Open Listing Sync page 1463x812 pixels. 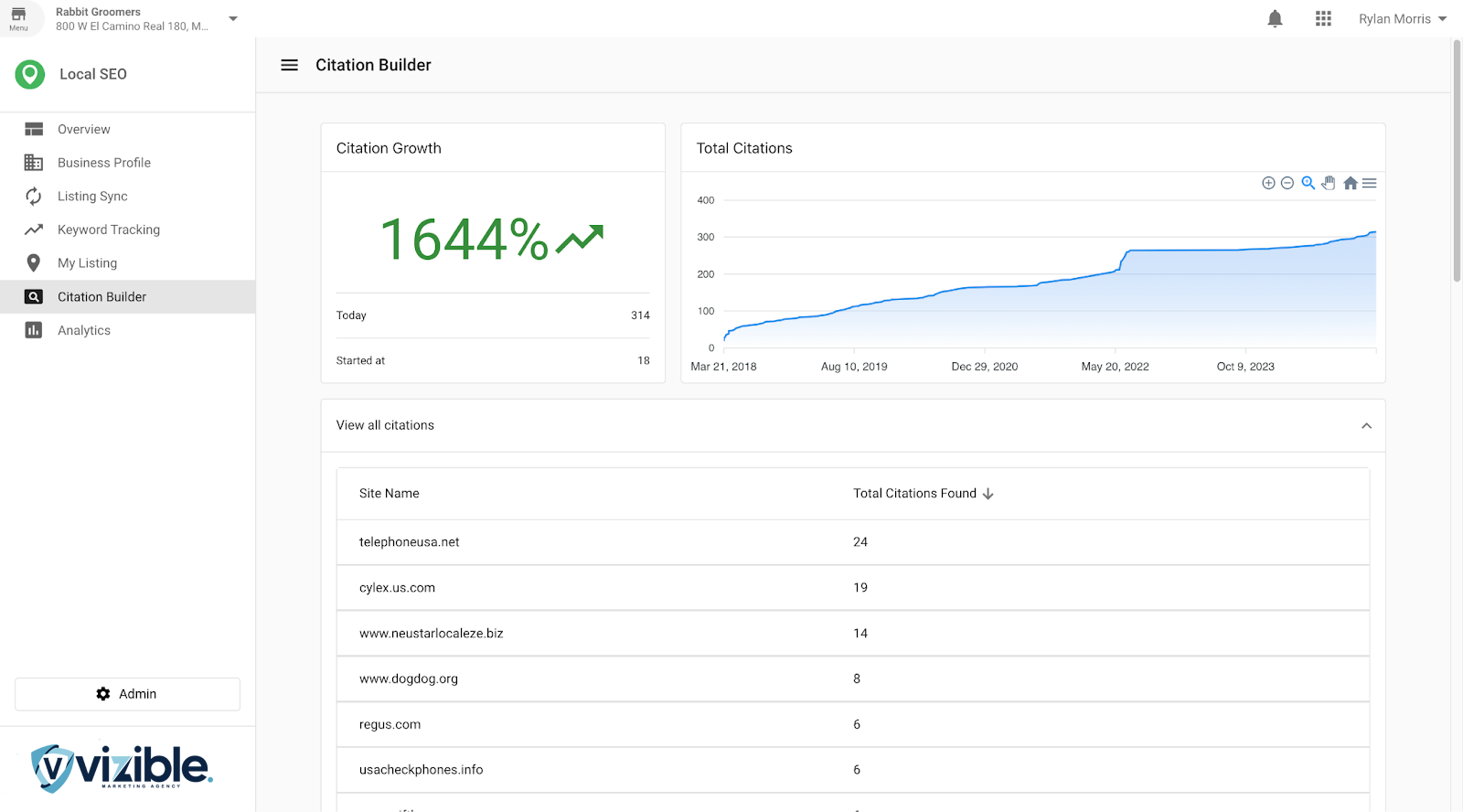tap(92, 197)
